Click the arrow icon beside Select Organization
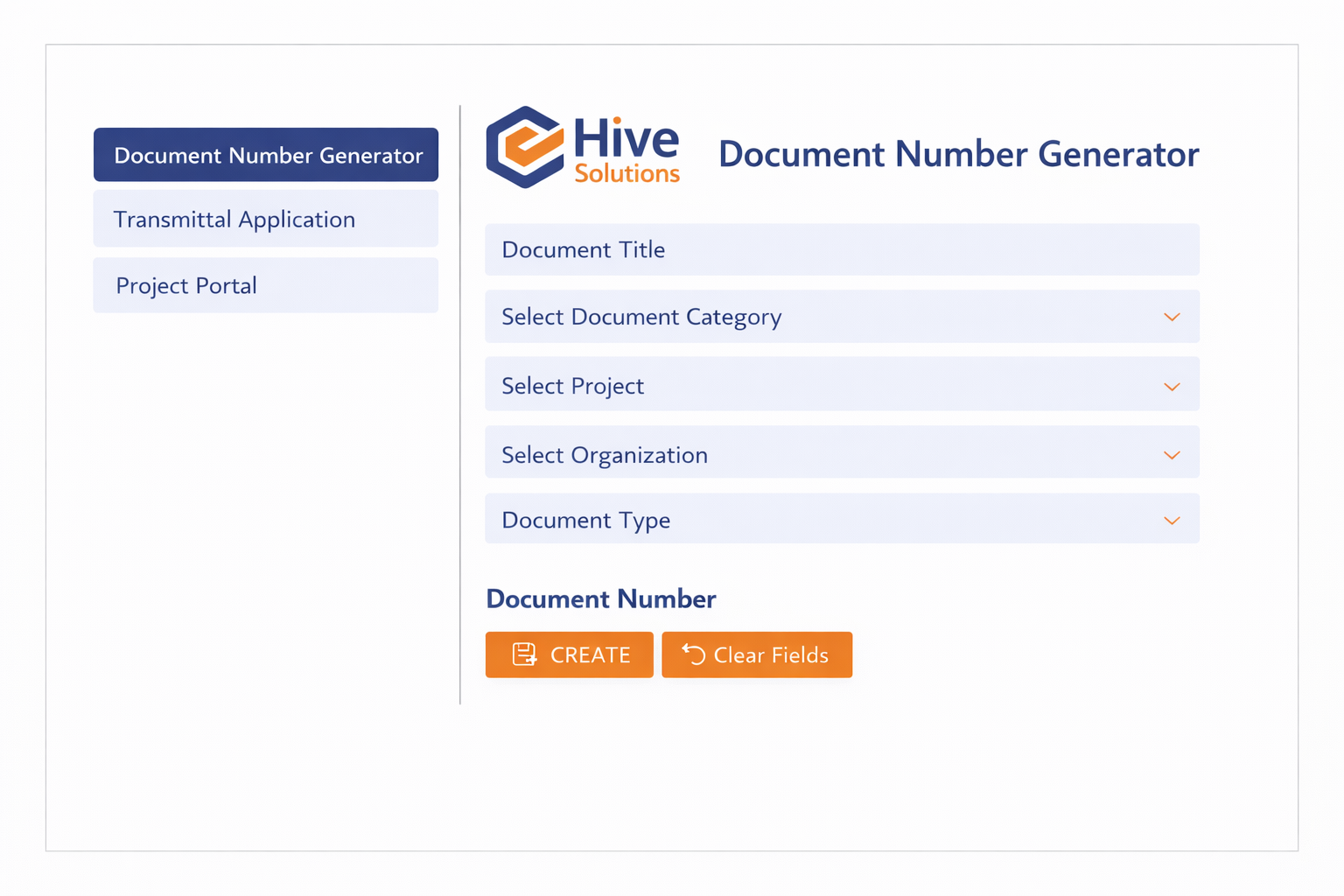Screen dimensions: 1344x896 (x=1172, y=455)
